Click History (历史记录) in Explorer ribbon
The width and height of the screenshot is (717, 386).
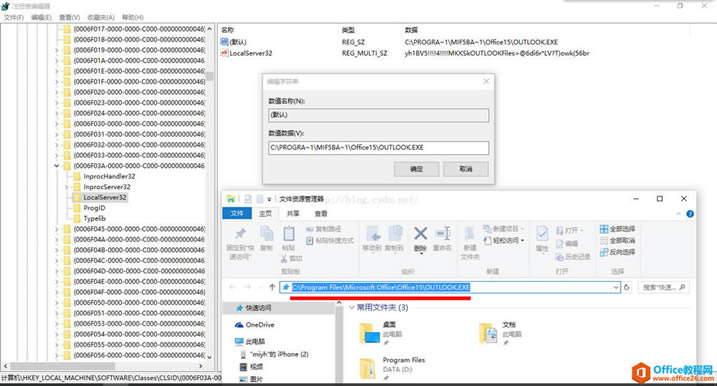click(x=573, y=257)
